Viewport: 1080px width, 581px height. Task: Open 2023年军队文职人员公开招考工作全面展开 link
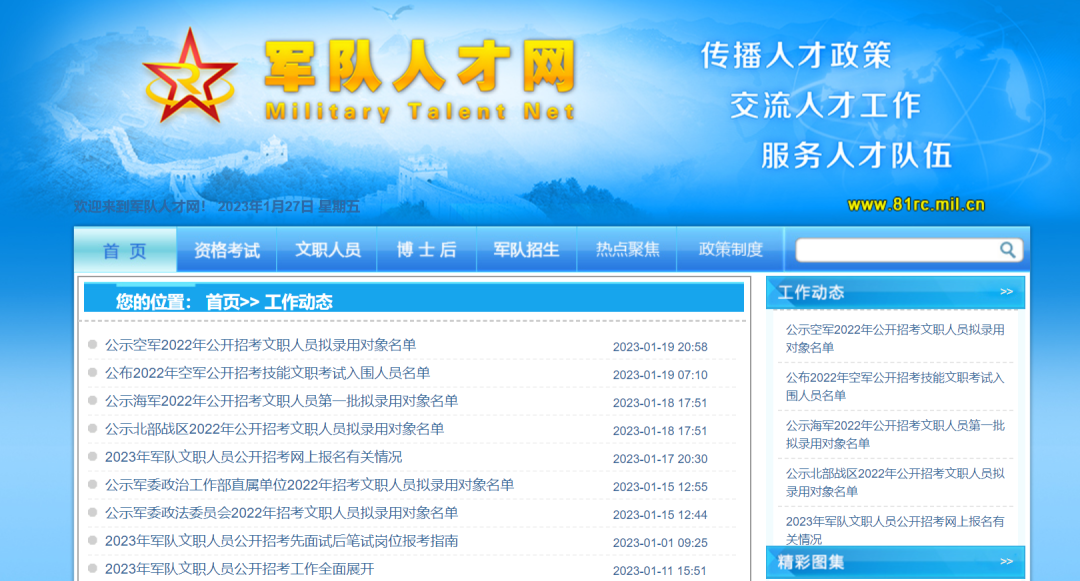[240, 569]
